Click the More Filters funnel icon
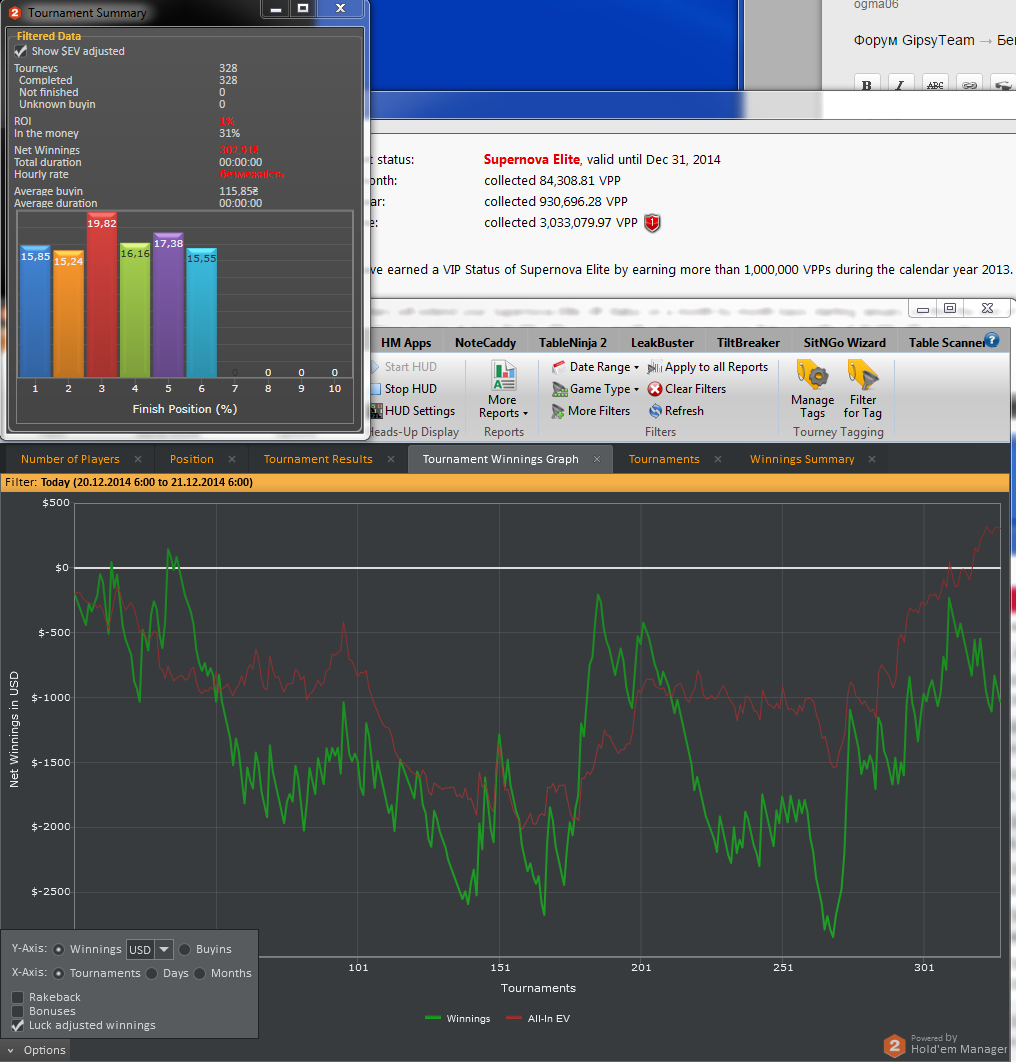The height and width of the screenshot is (1062, 1016). click(x=558, y=411)
